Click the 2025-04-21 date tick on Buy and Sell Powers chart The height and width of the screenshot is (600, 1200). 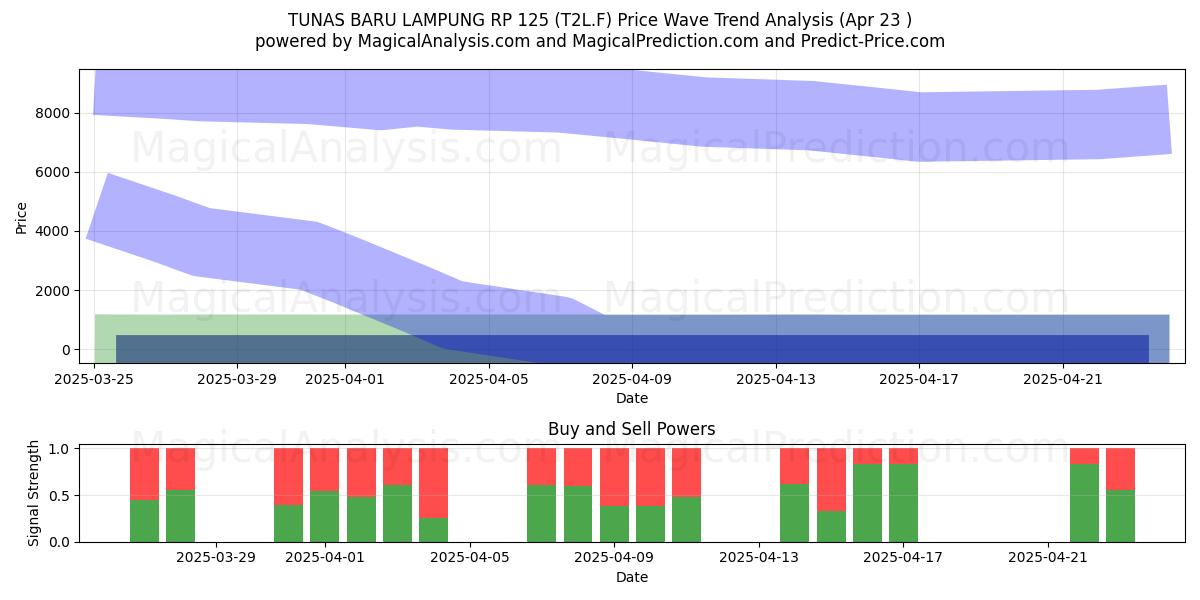coord(1047,558)
